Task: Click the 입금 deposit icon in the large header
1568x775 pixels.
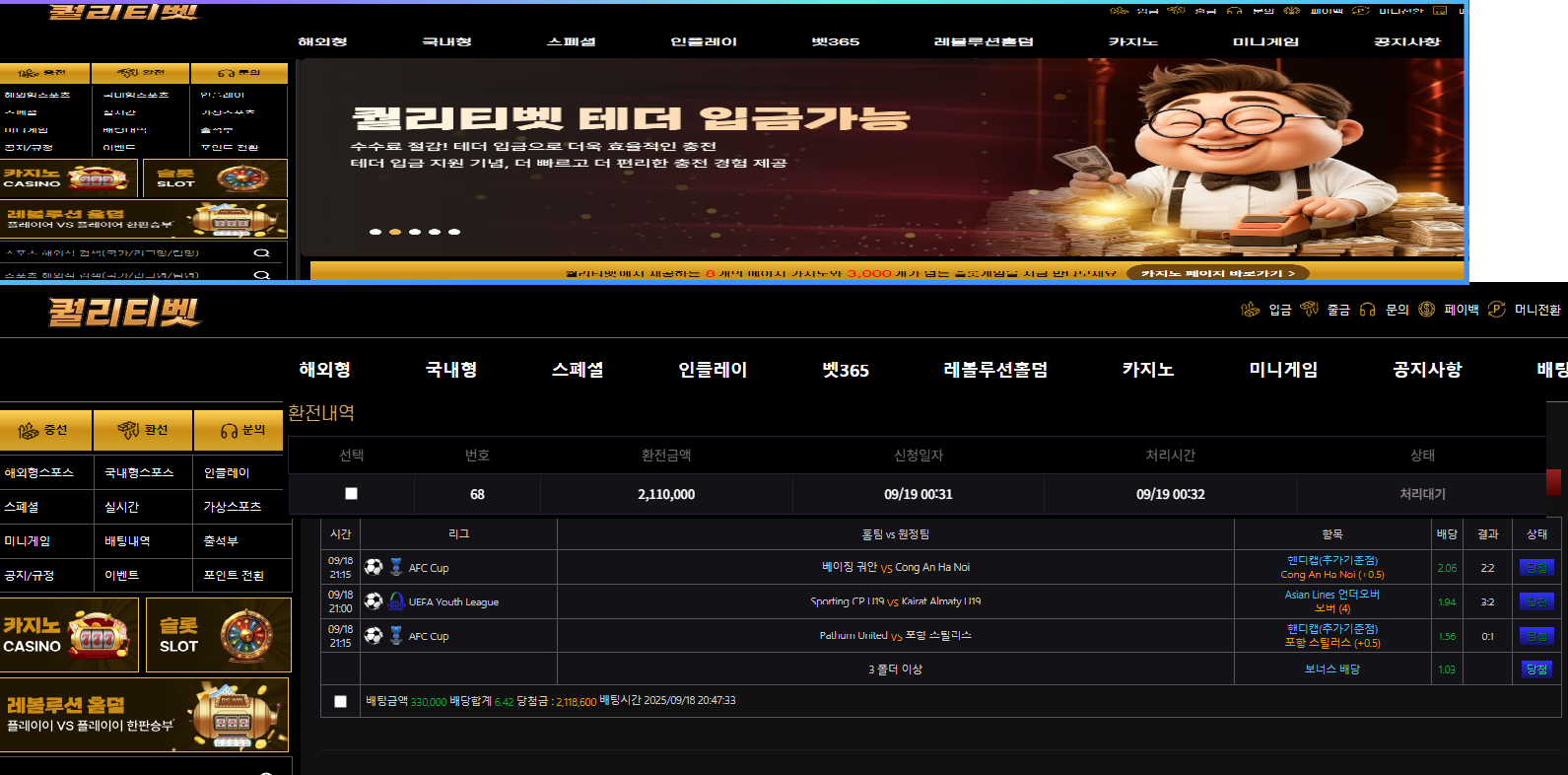Action: (x=1250, y=310)
